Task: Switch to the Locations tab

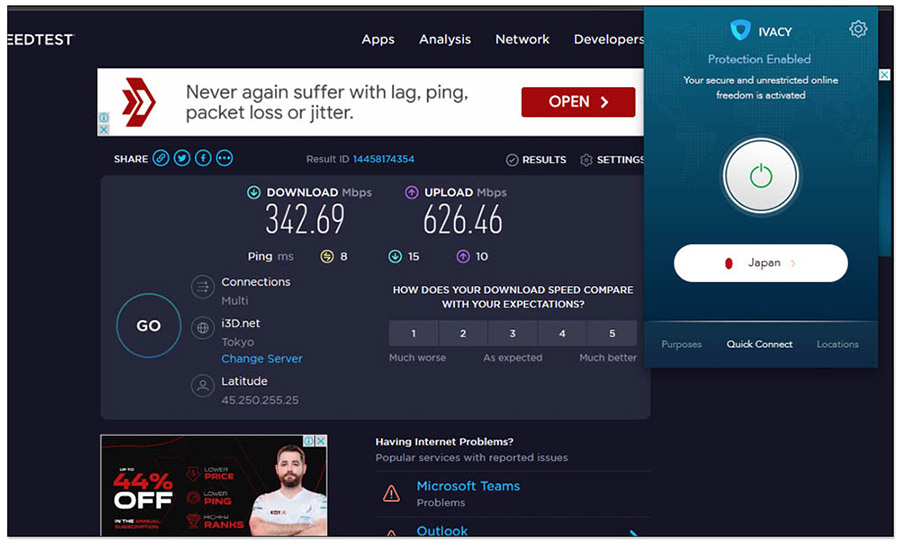Action: (837, 344)
